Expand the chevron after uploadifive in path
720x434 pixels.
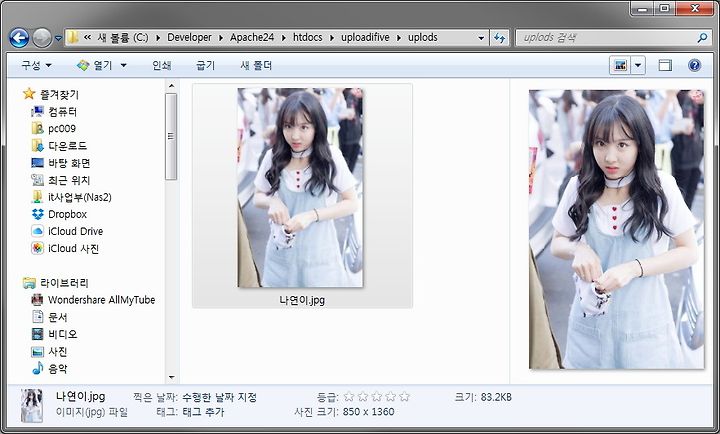[399, 38]
